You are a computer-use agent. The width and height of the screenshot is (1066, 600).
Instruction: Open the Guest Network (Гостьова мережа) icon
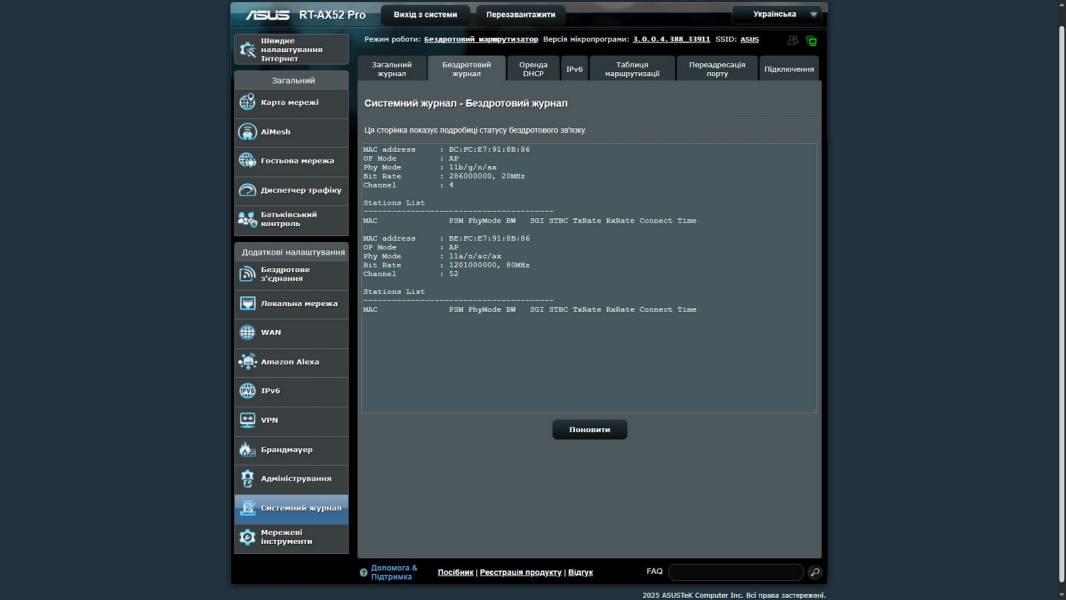[x=247, y=161]
